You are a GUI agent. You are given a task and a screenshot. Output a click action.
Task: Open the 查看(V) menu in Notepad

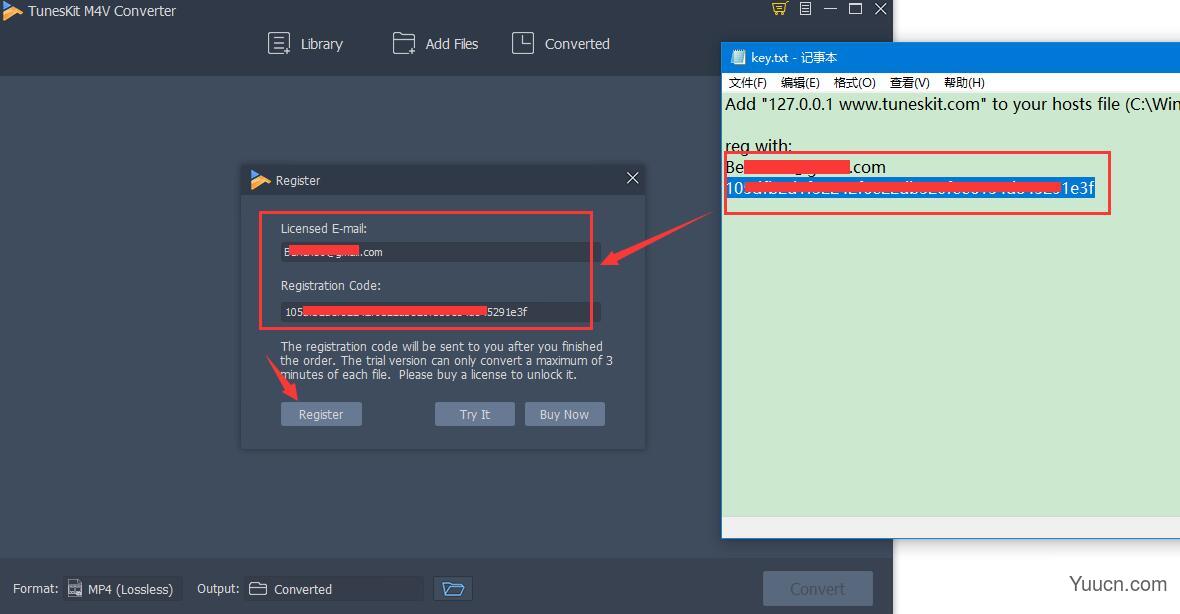tap(909, 82)
